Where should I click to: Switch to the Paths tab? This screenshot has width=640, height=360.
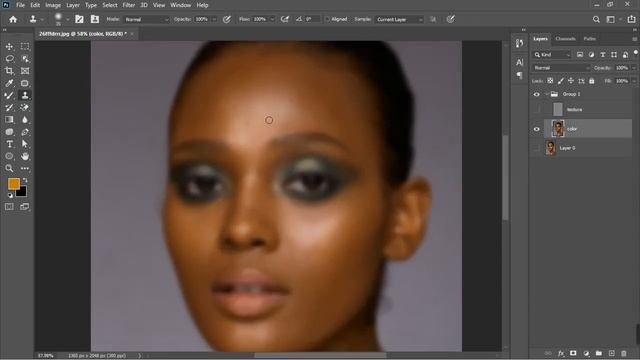(x=589, y=39)
